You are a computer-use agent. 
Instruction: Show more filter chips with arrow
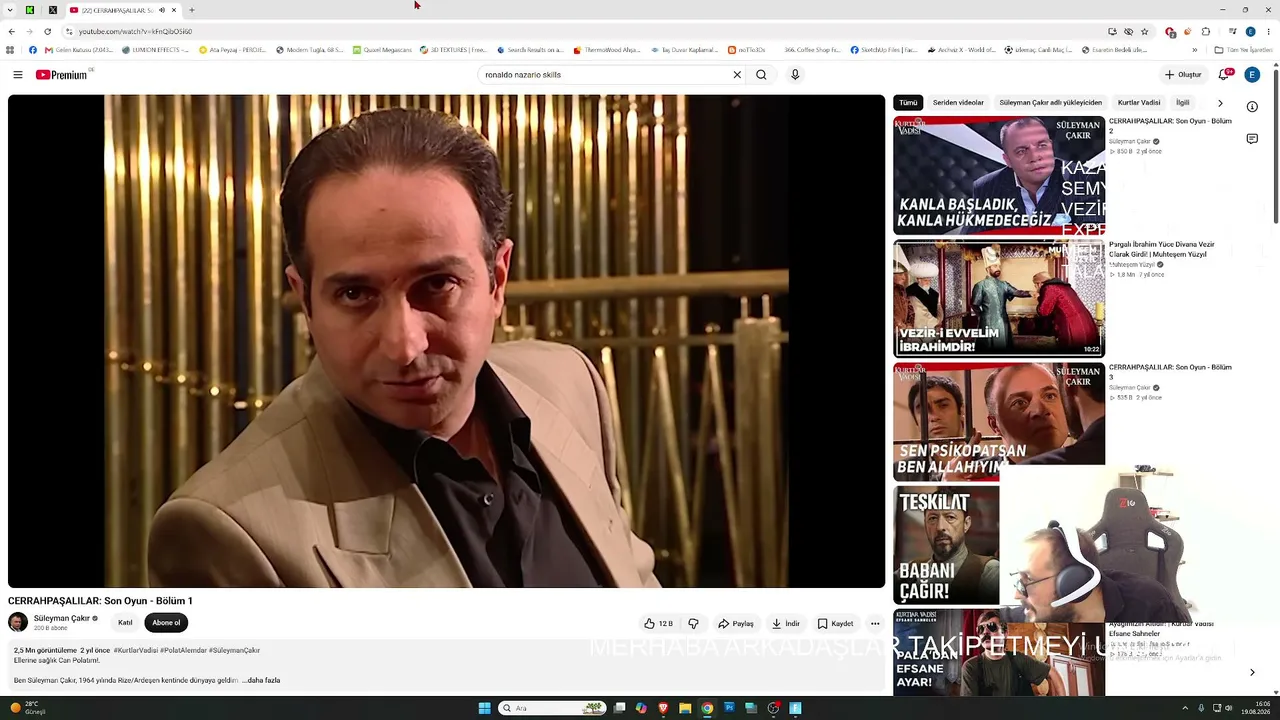point(1220,103)
